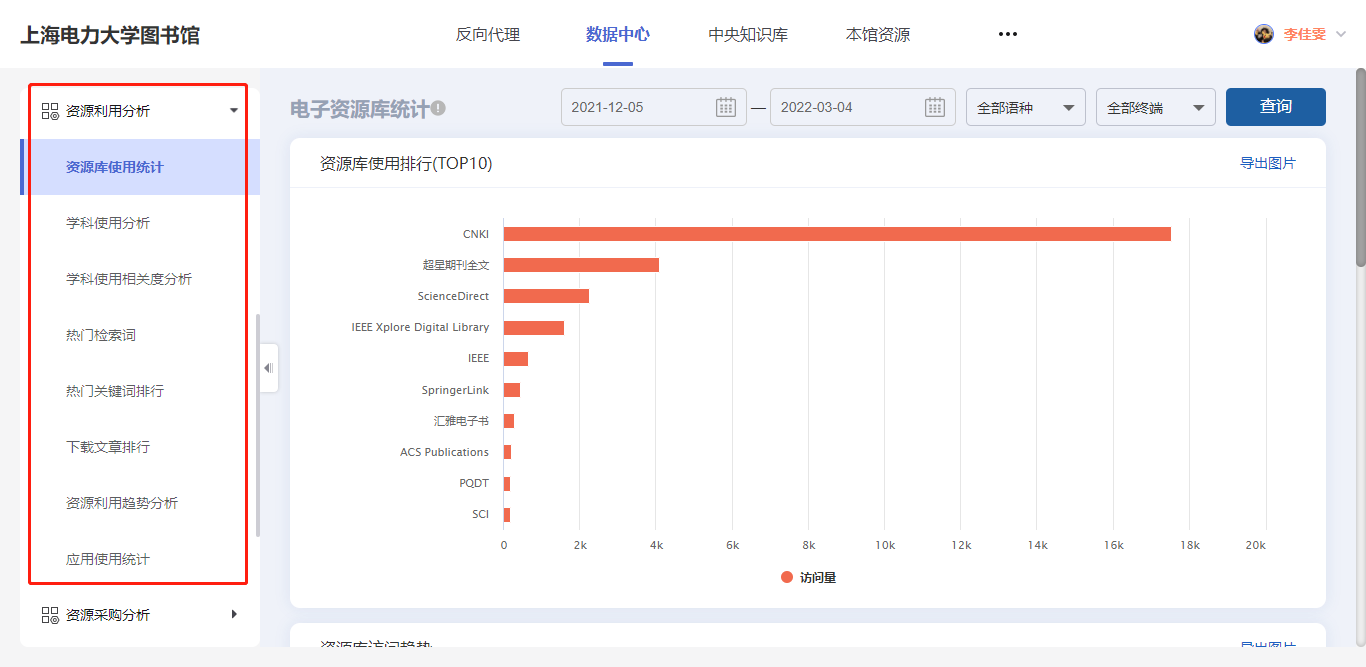Screen dimensions: 1366x667
Task: Click the CNKI bar in the chart
Action: (x=837, y=234)
